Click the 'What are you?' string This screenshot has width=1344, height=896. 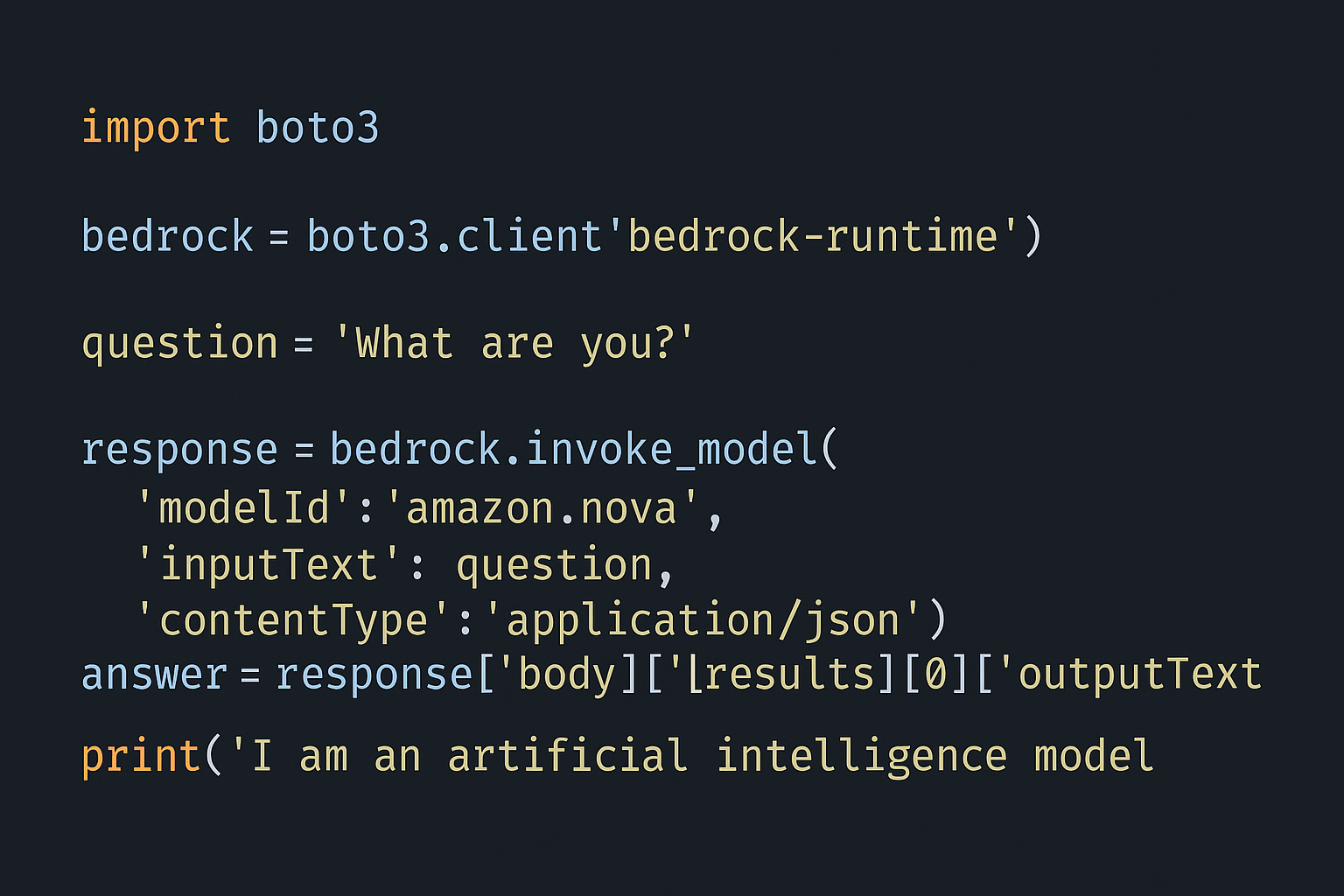tap(514, 343)
